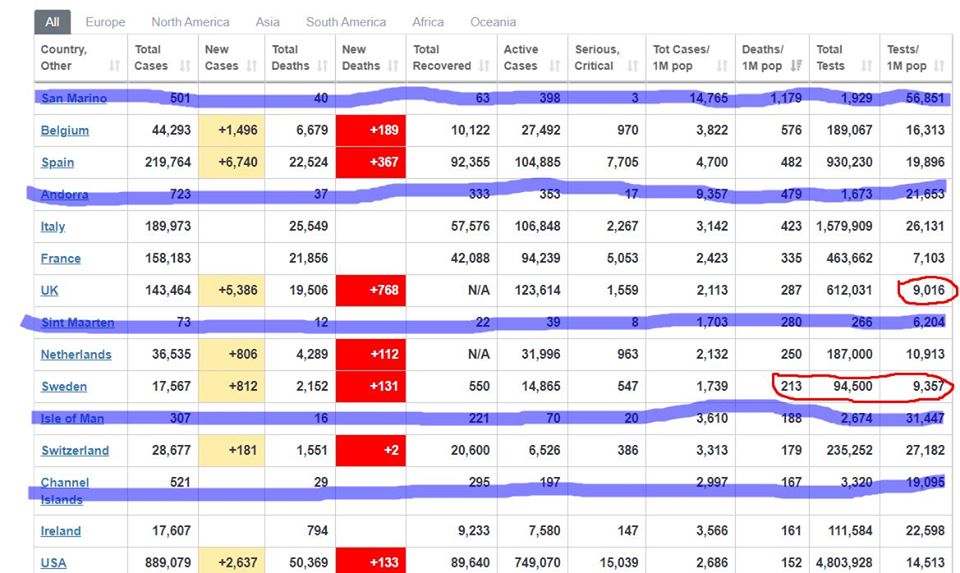Open the Sweden country link
960x573 pixels.
[64, 386]
